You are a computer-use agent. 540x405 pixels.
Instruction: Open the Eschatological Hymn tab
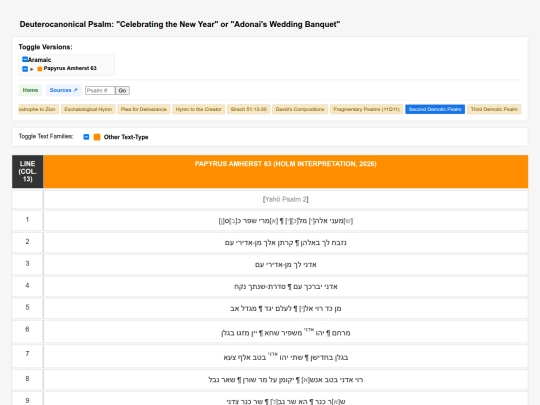click(x=88, y=109)
